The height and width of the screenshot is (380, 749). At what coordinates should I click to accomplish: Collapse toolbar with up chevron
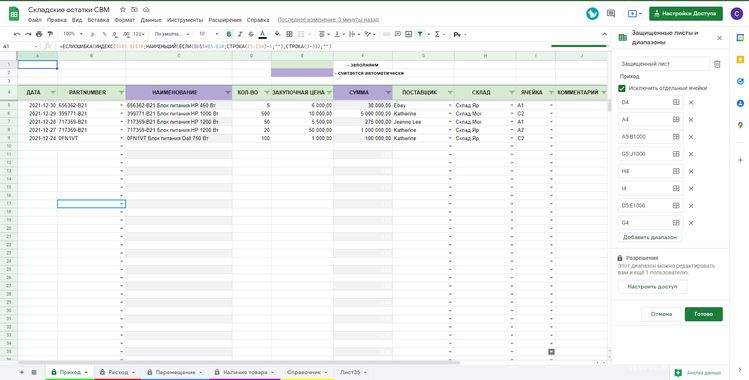tap(604, 34)
